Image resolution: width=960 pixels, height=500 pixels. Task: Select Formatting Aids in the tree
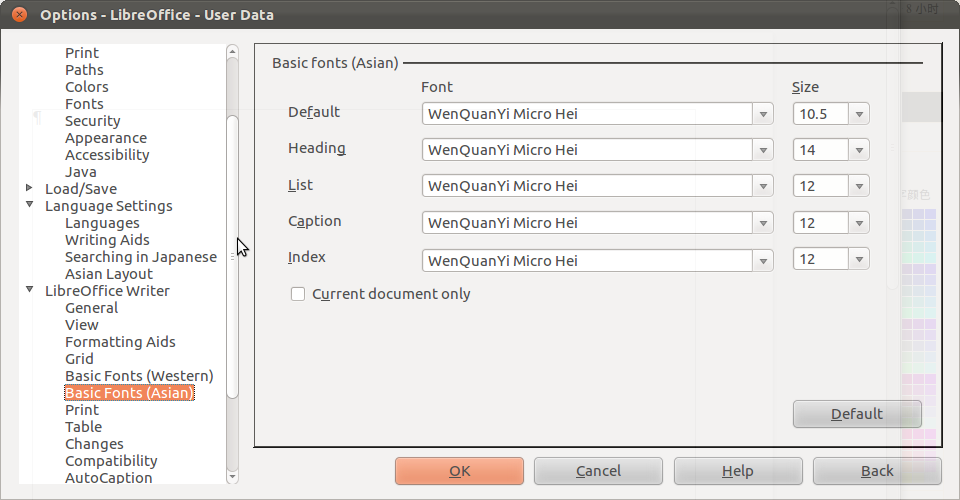(121, 342)
